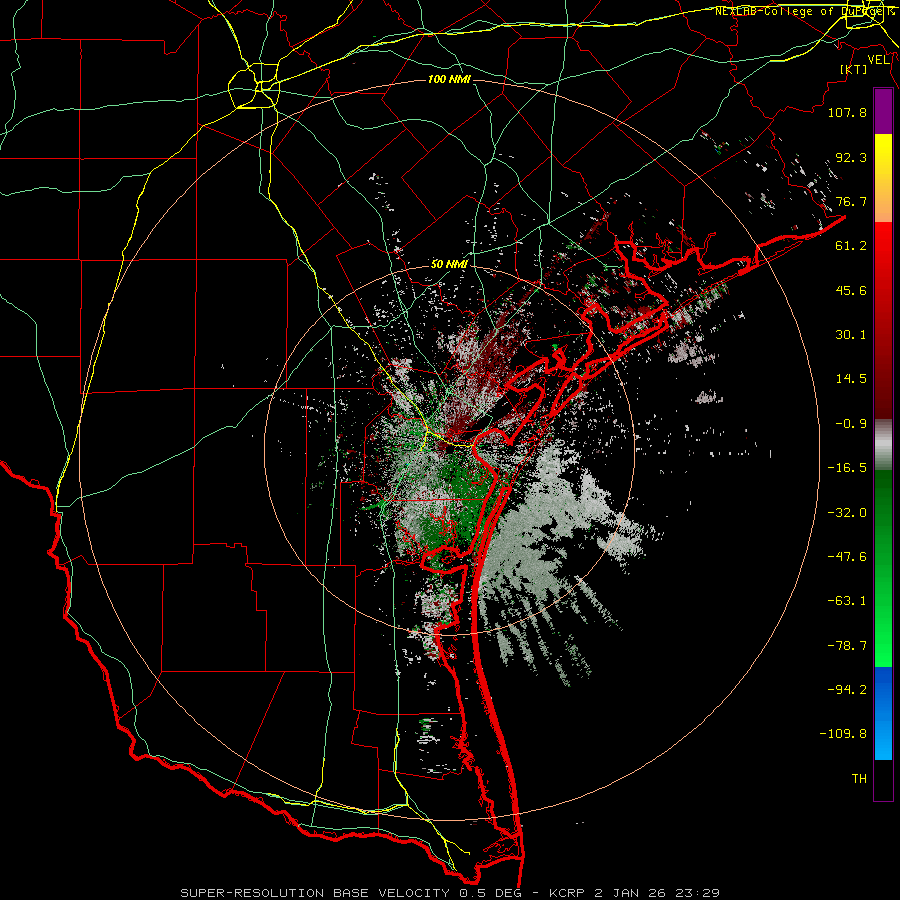This screenshot has width=900, height=900.
Task: Click the TH legend label
Action: pos(859,779)
